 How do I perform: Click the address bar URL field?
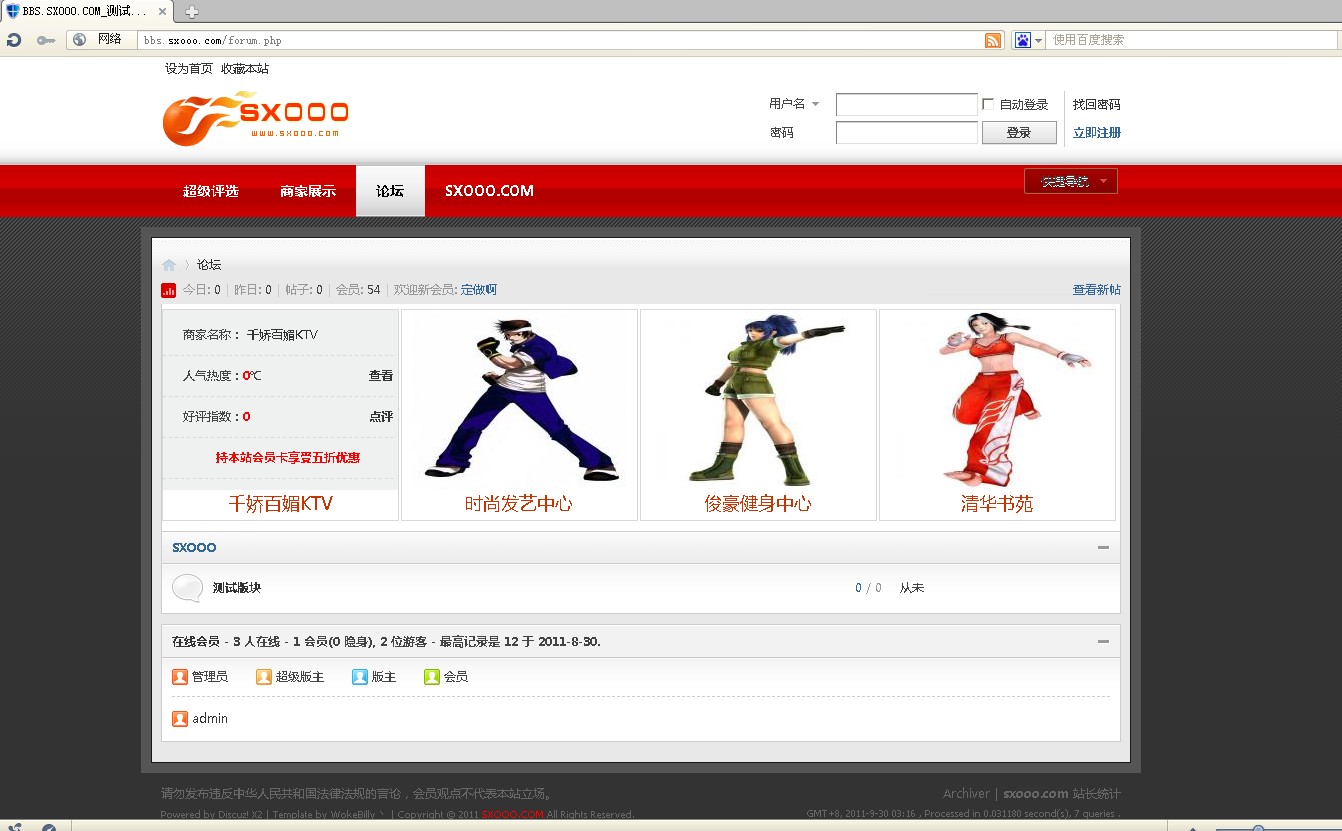point(560,40)
